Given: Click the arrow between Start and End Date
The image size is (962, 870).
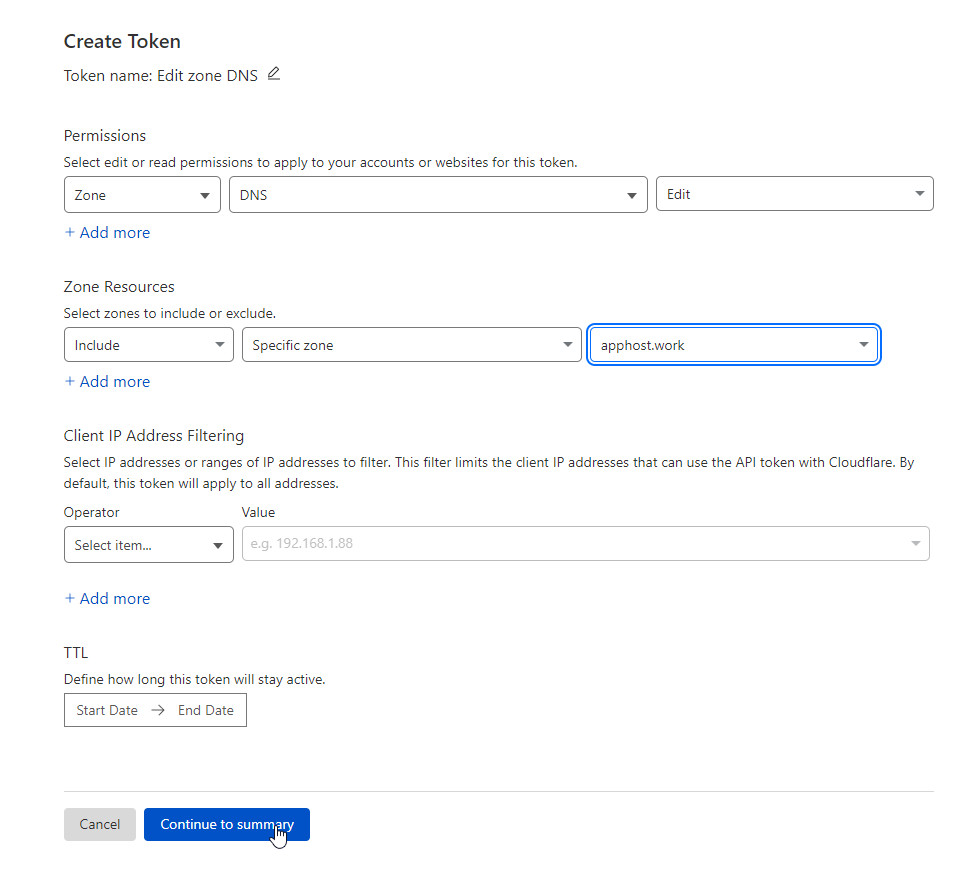Looking at the screenshot, I should 158,711.
